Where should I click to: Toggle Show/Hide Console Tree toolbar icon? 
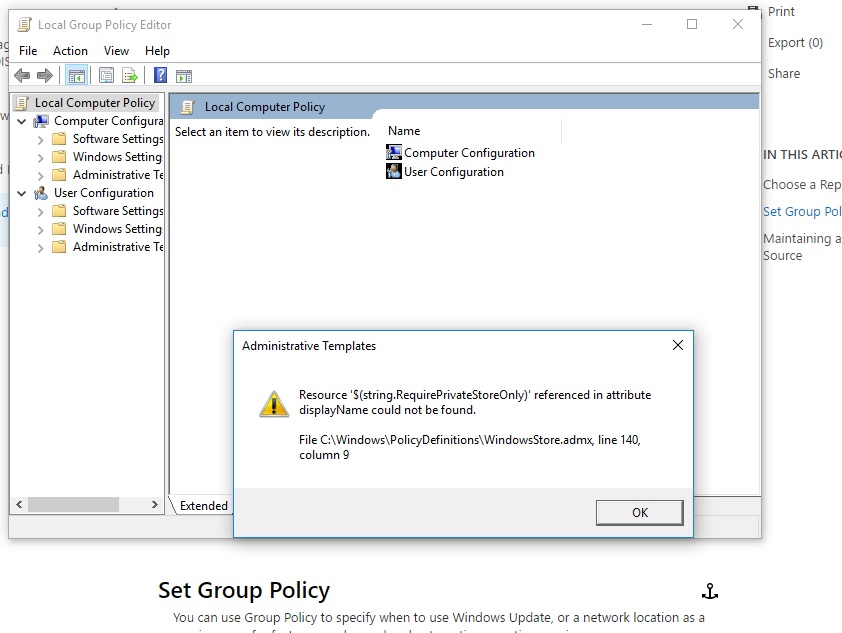coord(76,76)
